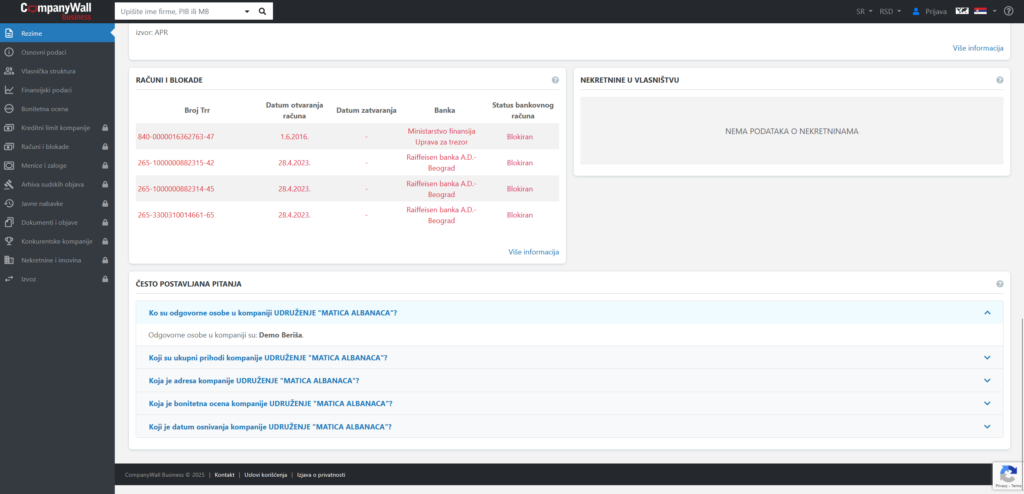The height and width of the screenshot is (494, 1024).
Task: Expand the bonitetna ocena FAQ question
Action: coord(986,404)
